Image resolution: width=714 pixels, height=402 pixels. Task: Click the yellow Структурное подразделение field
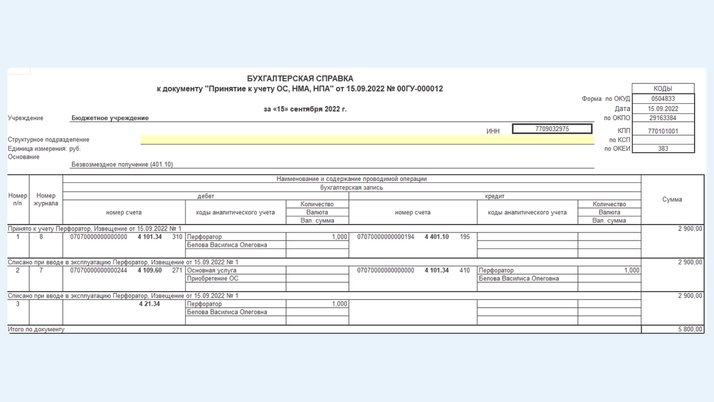coord(367,139)
